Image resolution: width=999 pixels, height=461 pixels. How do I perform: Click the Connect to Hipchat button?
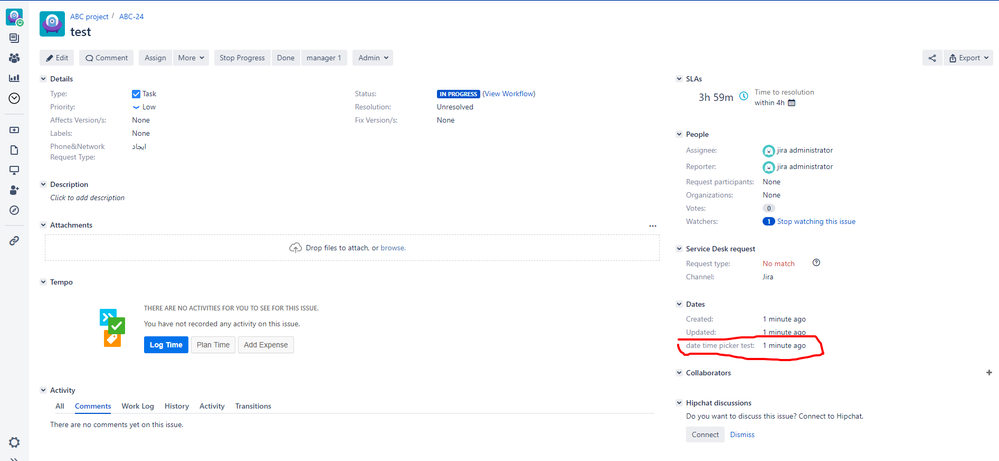coord(705,435)
